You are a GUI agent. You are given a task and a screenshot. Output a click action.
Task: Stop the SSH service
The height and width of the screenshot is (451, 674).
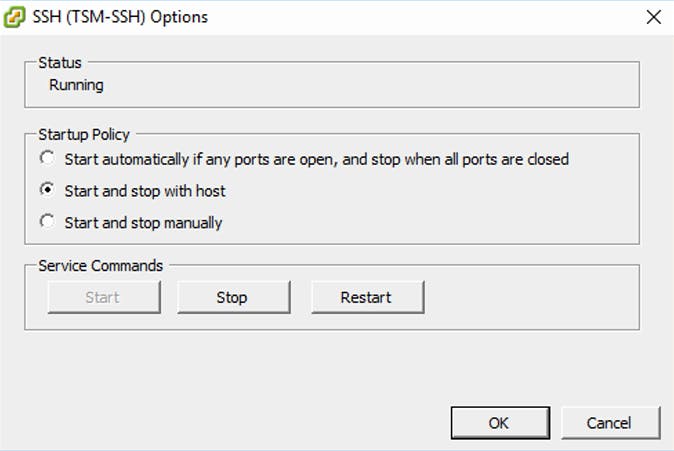point(232,297)
